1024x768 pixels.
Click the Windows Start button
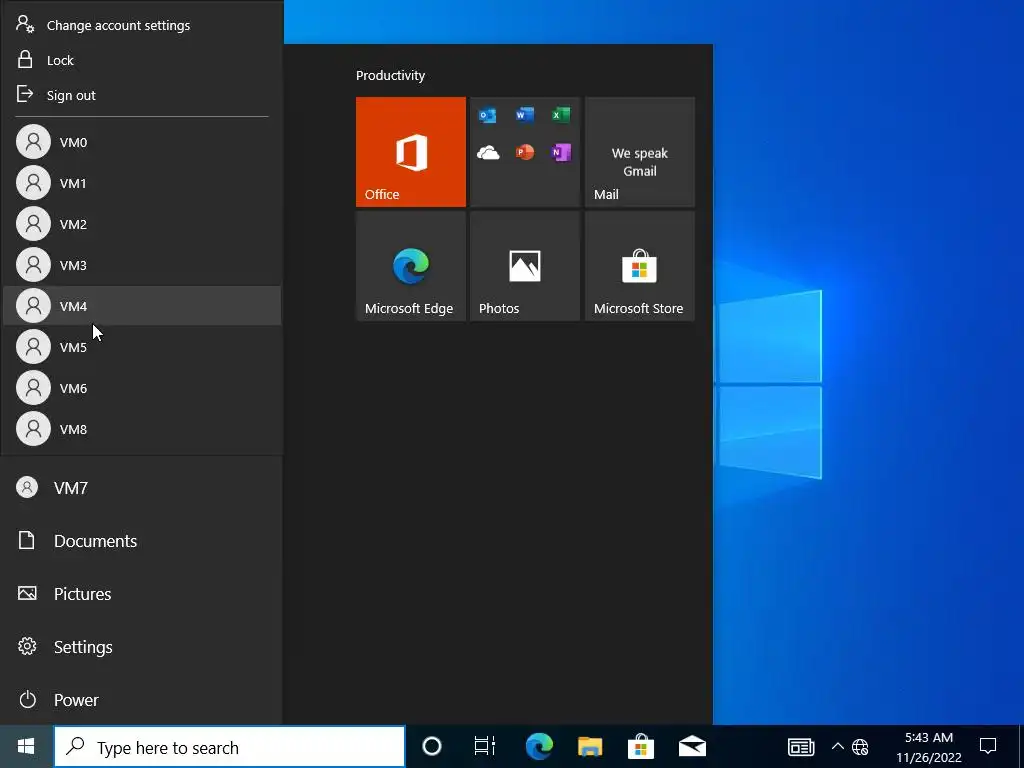pos(26,746)
